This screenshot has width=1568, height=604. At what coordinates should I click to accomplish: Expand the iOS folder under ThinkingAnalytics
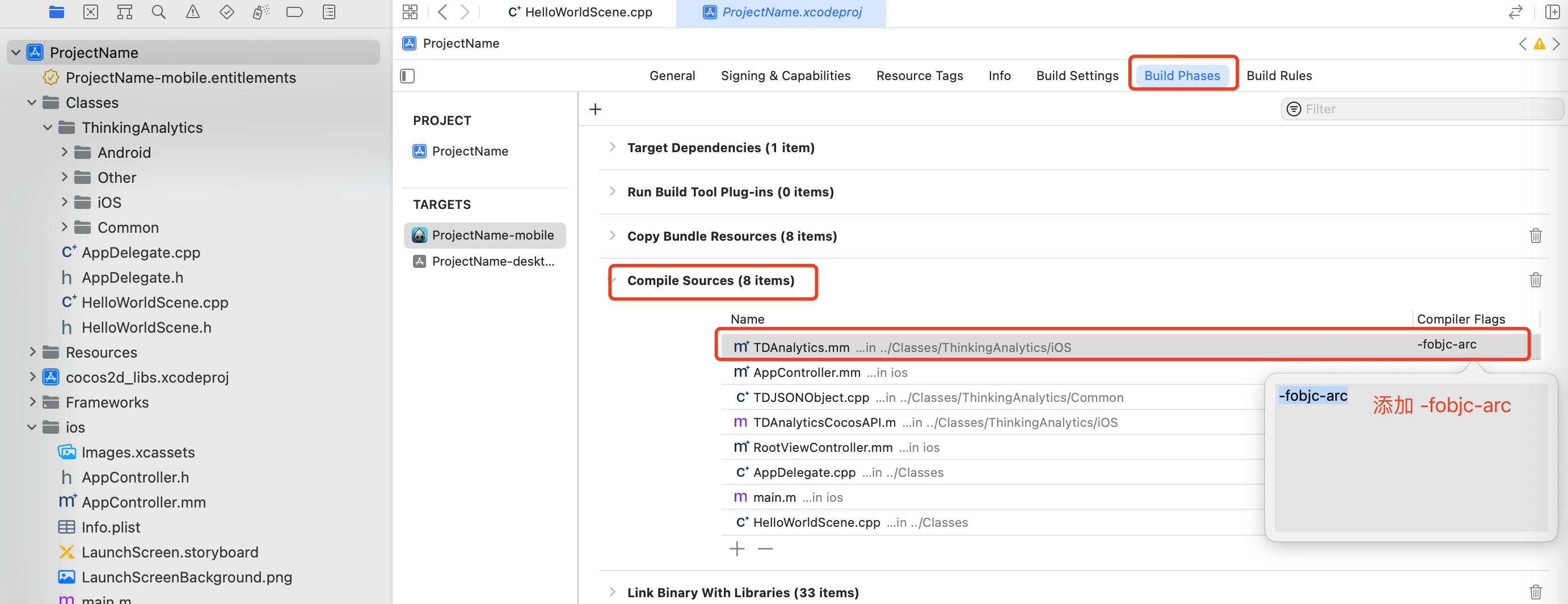[64, 202]
